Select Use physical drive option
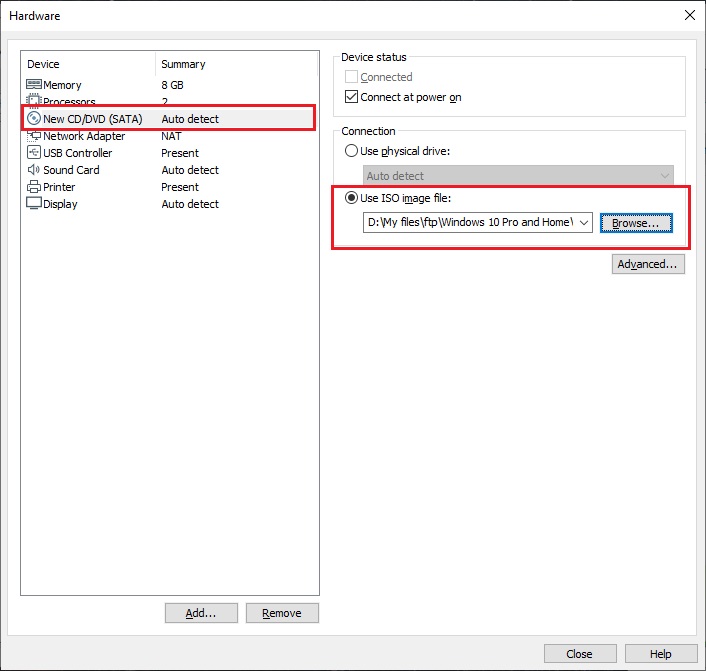706x671 pixels. pos(351,150)
